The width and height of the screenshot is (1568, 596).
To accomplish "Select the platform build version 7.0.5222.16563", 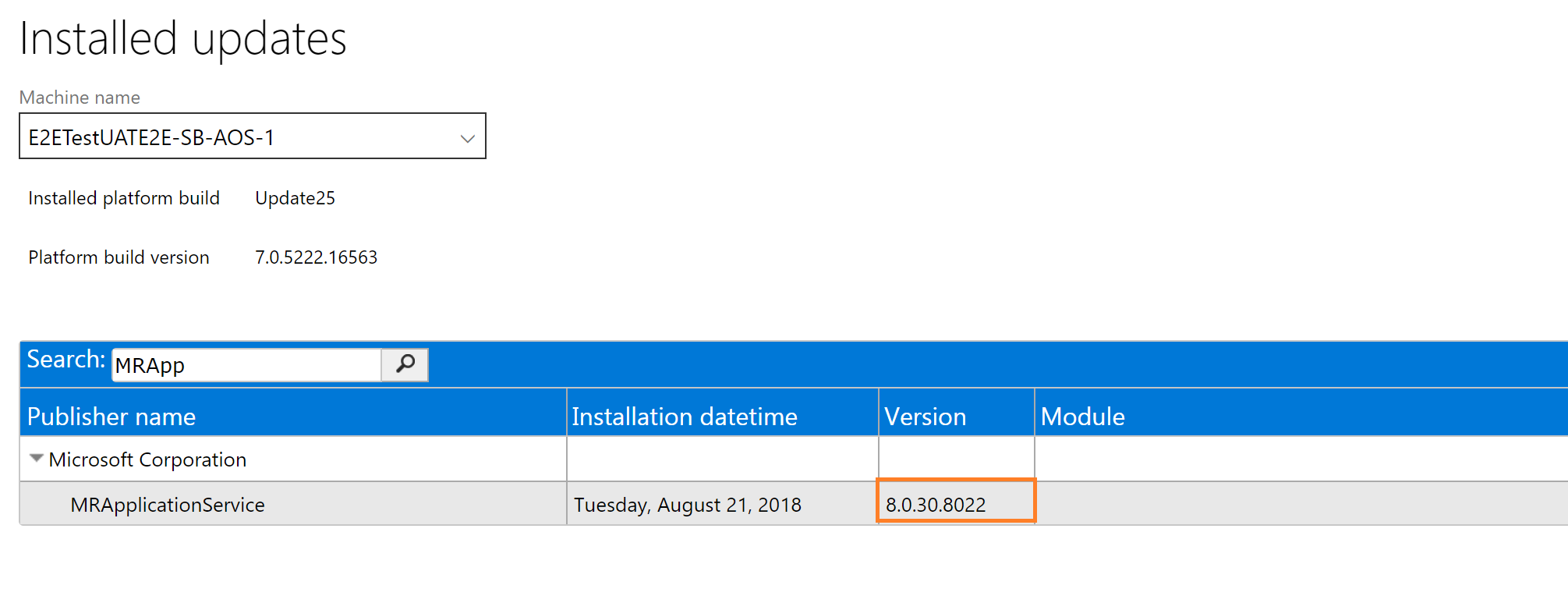I will [316, 257].
